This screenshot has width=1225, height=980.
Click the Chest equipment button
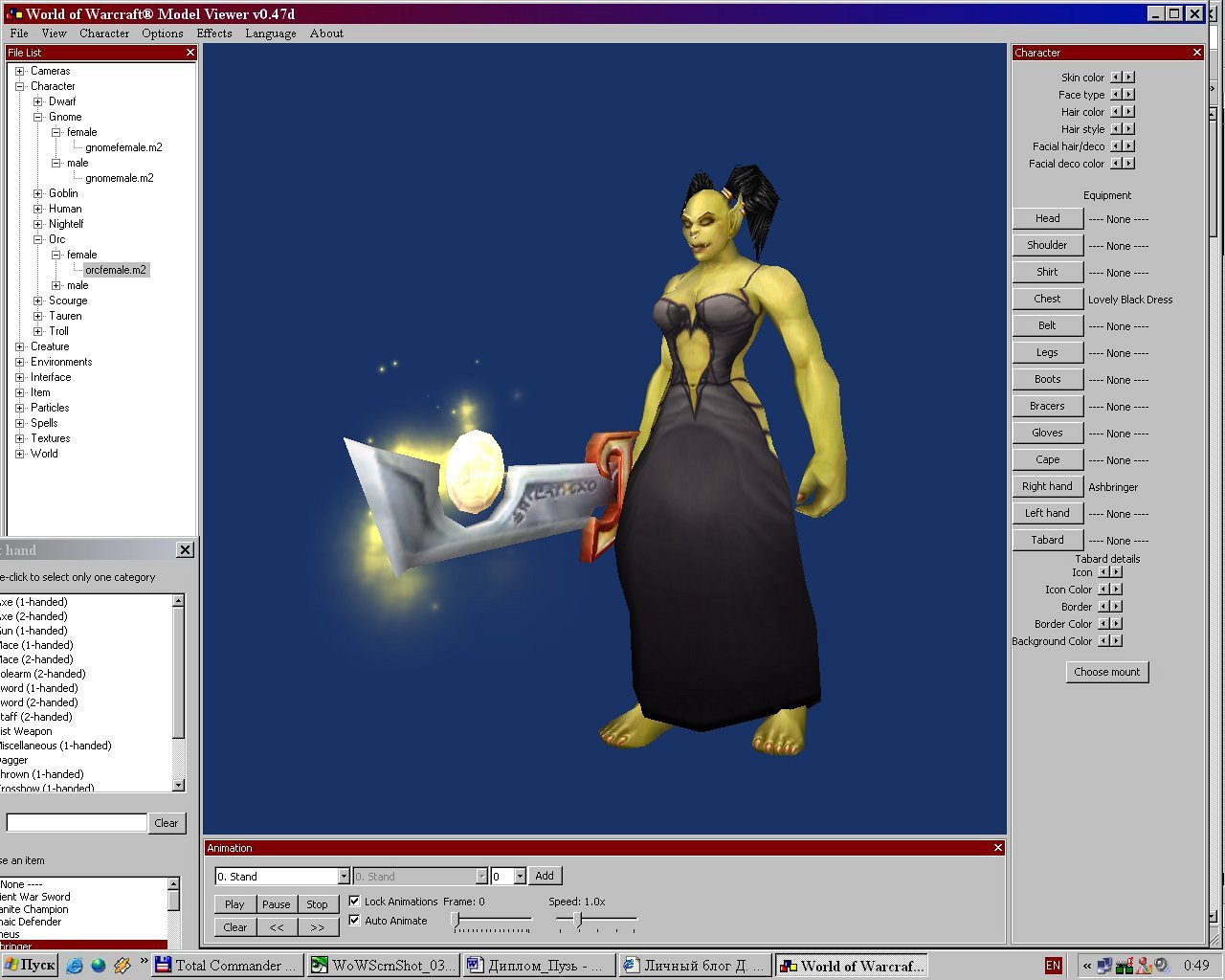click(x=1047, y=299)
